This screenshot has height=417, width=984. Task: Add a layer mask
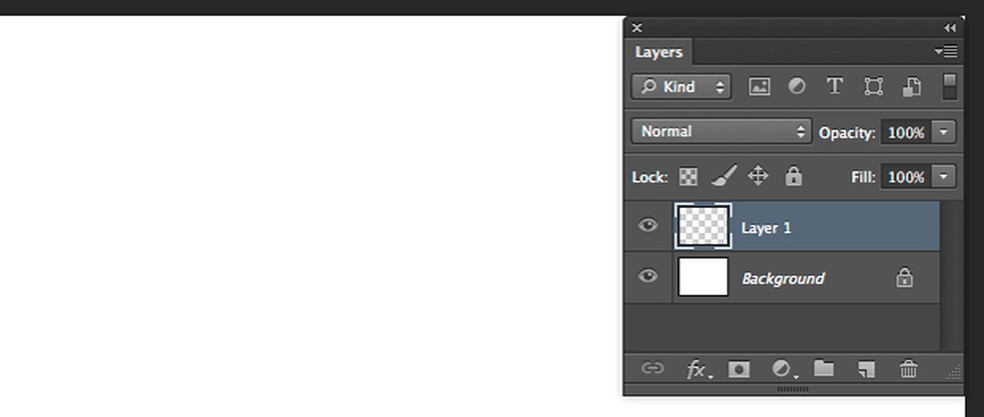(x=739, y=369)
